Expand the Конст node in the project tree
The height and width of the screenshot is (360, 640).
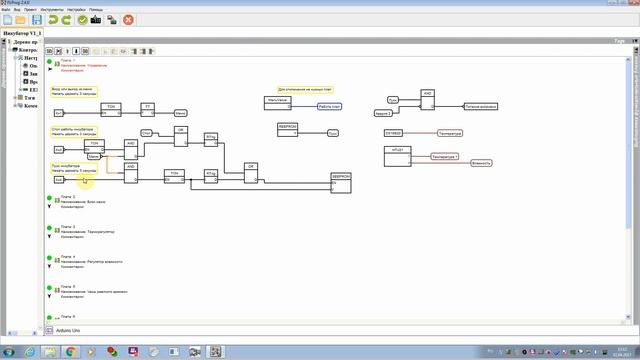point(15,106)
